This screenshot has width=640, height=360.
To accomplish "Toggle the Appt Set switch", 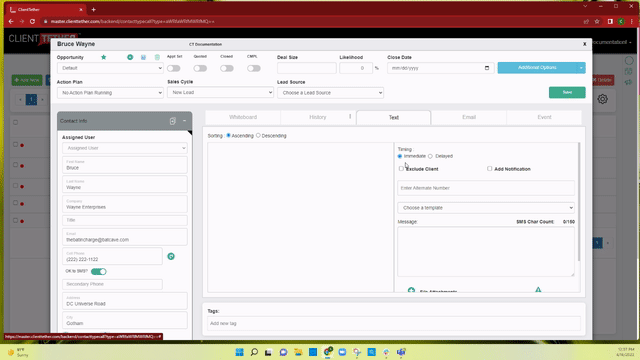I will (x=173, y=68).
